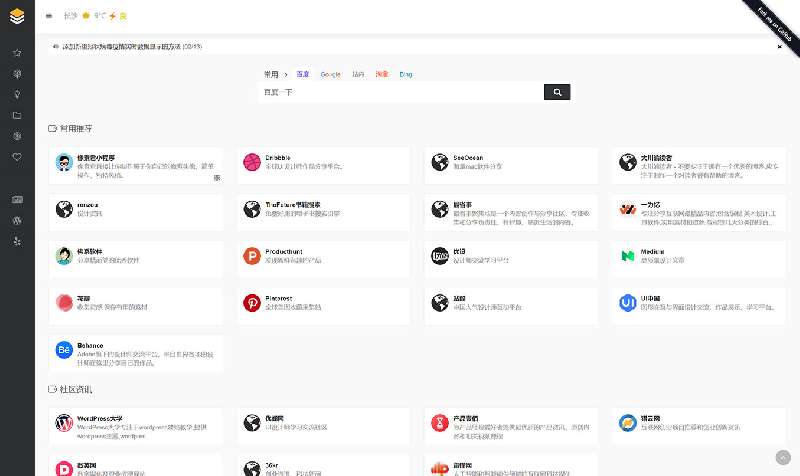800x476 pixels.
Task: Open the 一为忆 orange-black logo icon
Action: 628,209
